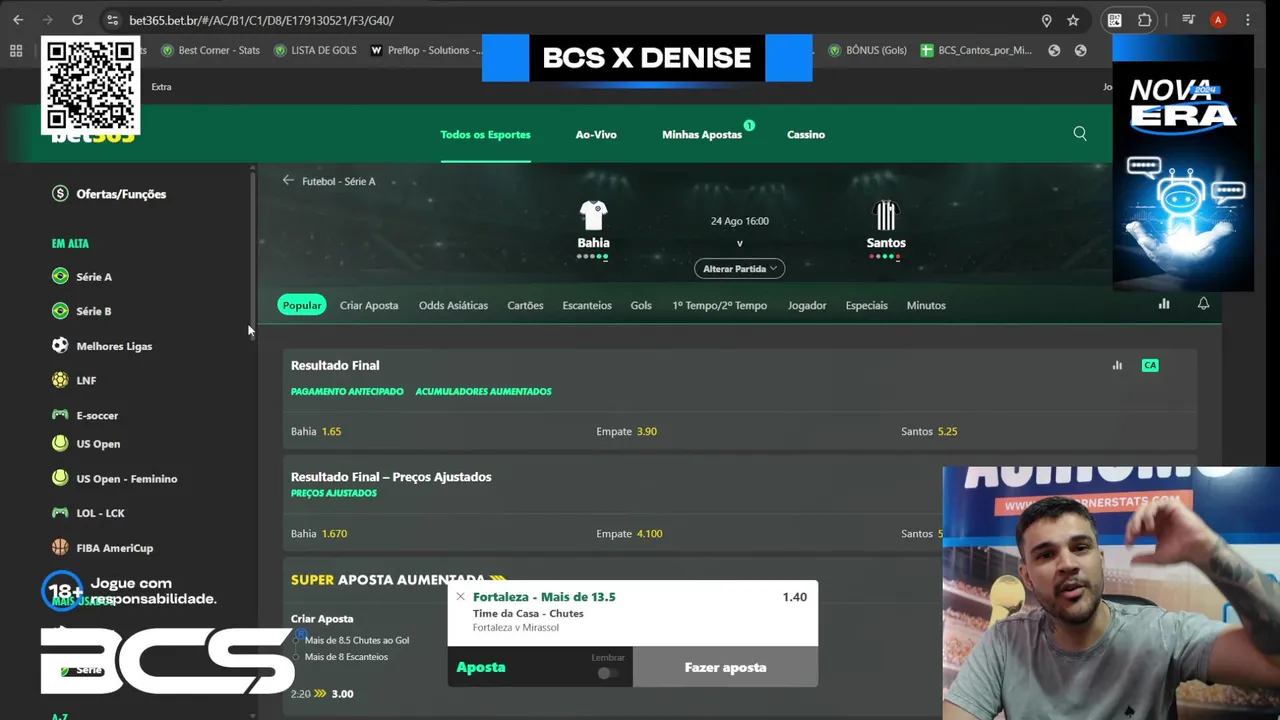Go back using Futebol - Série A arrow
The height and width of the screenshot is (720, 1280).
coord(288,181)
